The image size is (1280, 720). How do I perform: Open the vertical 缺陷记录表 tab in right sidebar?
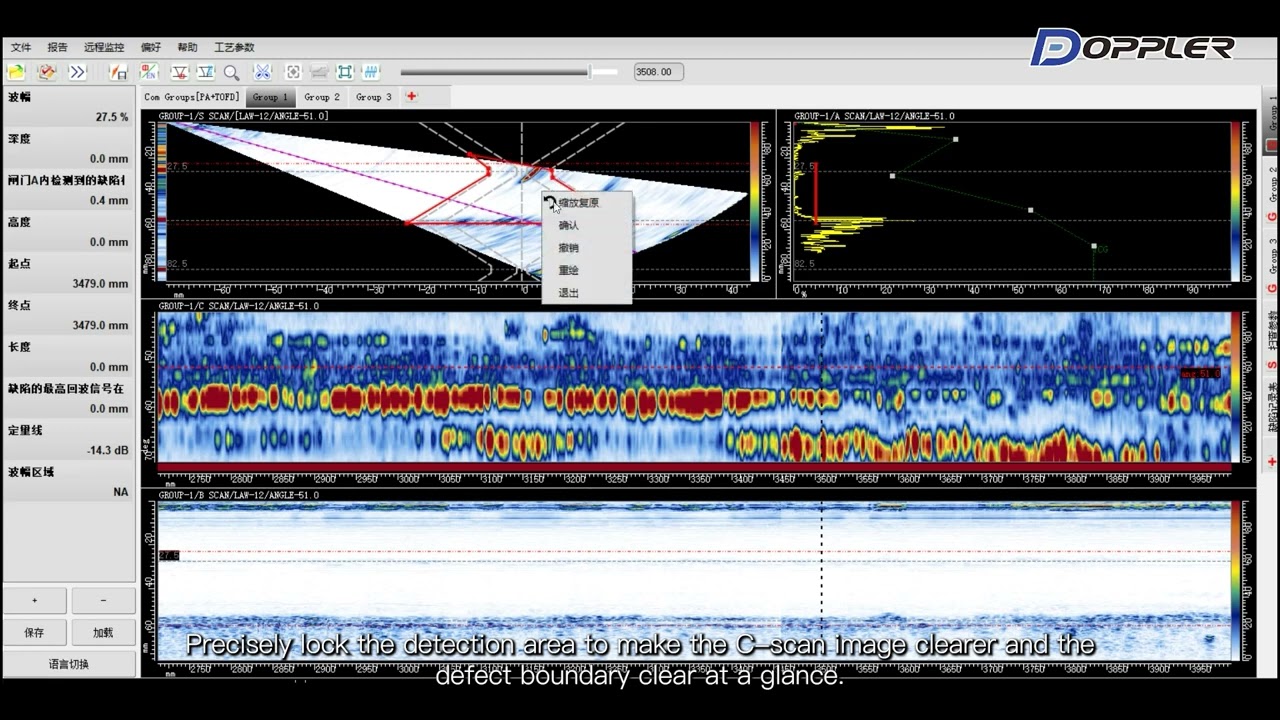click(1272, 408)
